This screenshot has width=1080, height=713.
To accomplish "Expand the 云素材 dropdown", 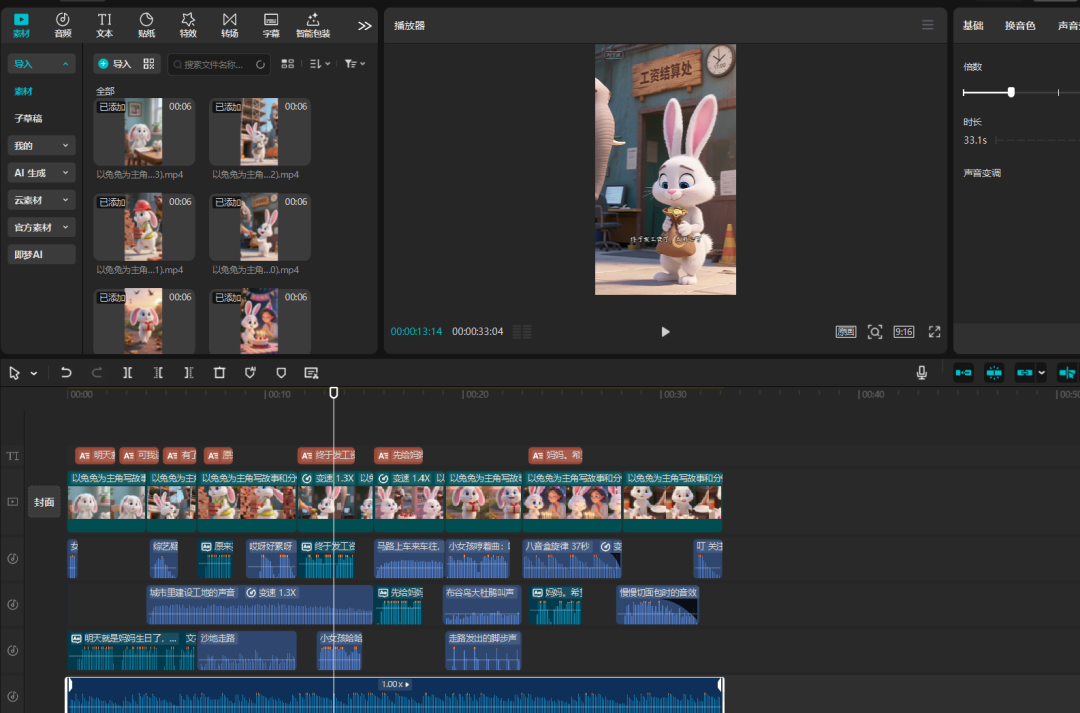I will point(40,199).
